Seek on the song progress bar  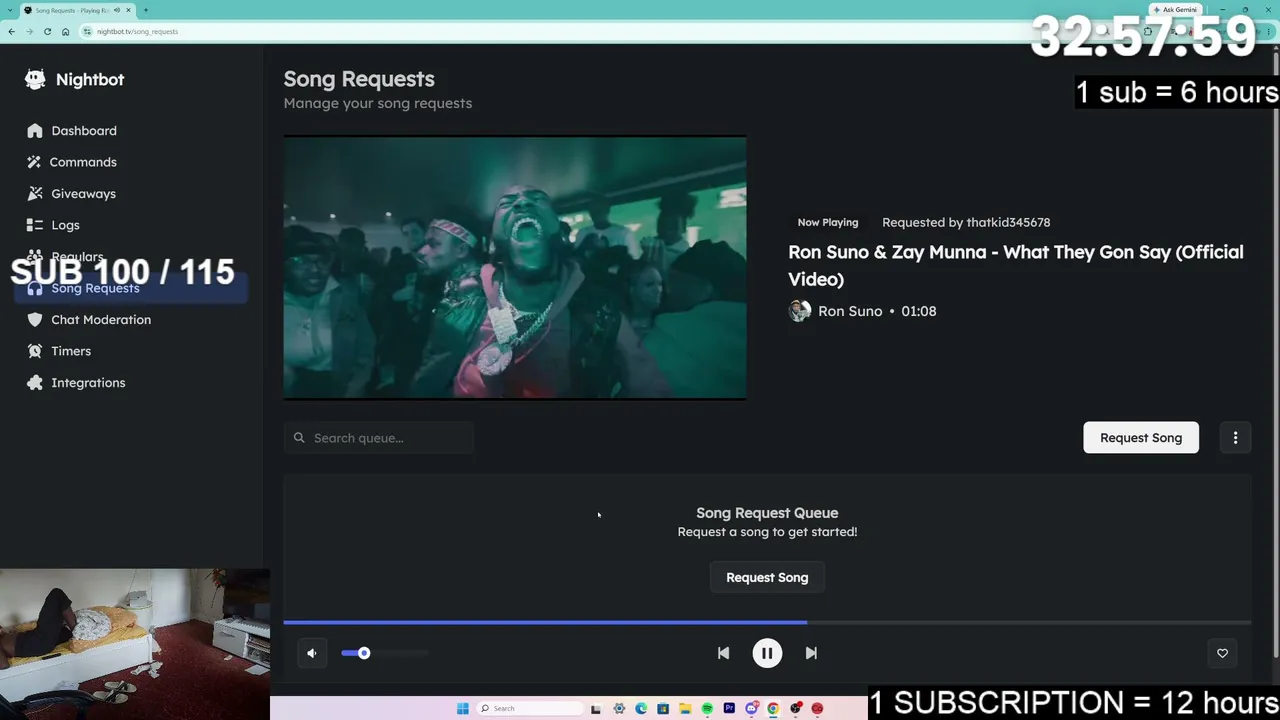[x=767, y=622]
